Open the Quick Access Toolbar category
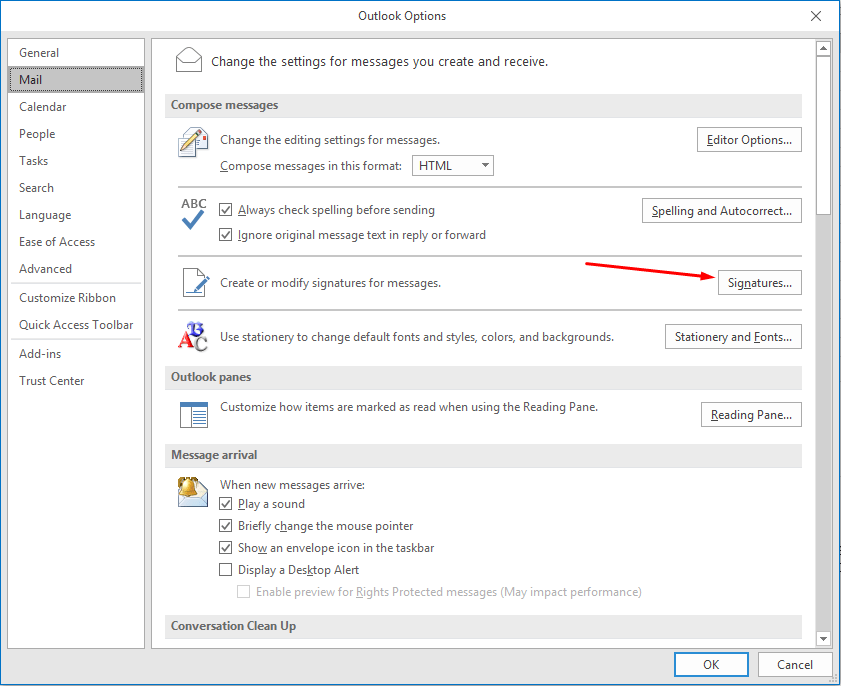This screenshot has height=686, width=841. point(76,324)
